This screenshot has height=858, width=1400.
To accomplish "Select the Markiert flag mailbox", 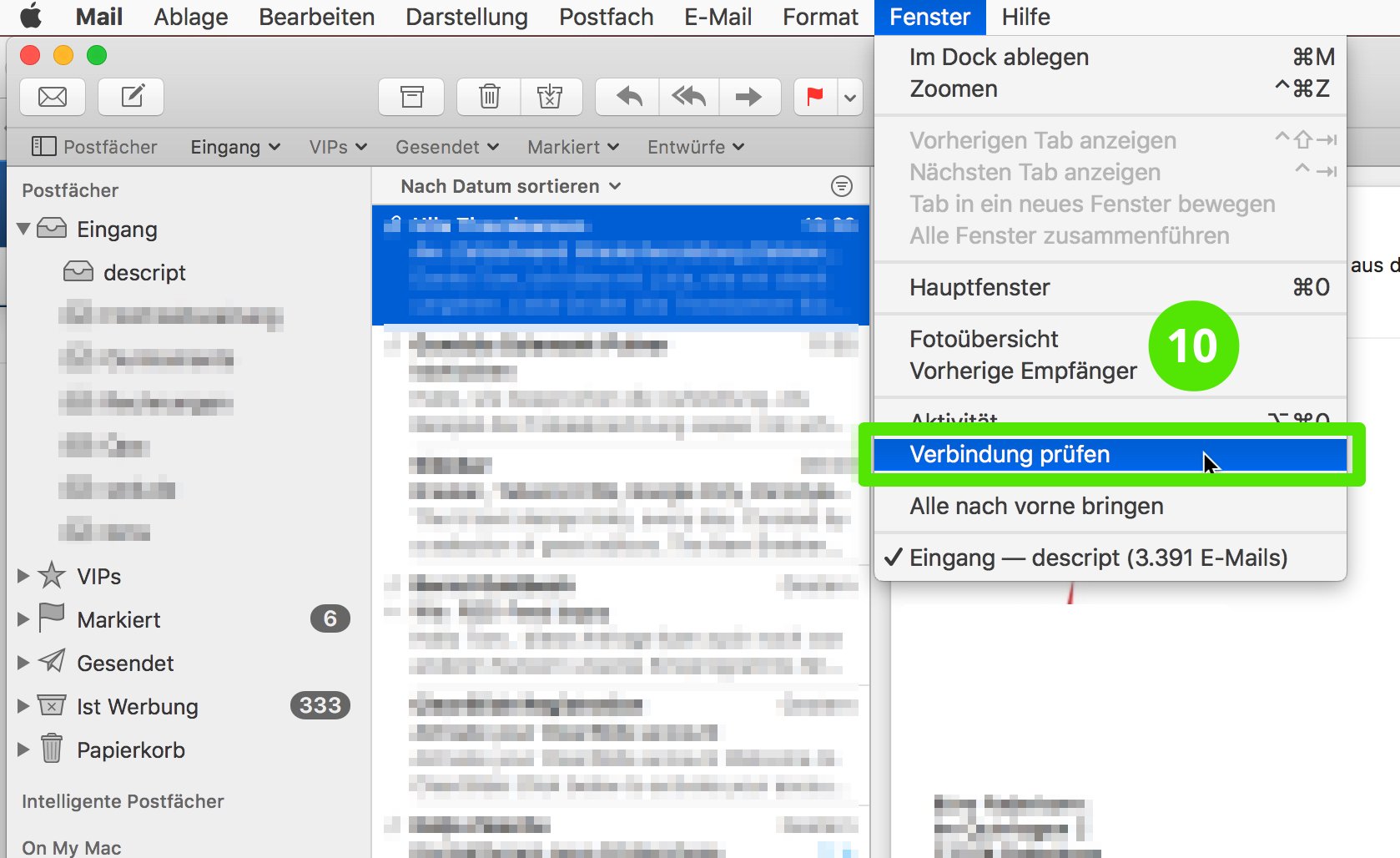I will click(99, 619).
